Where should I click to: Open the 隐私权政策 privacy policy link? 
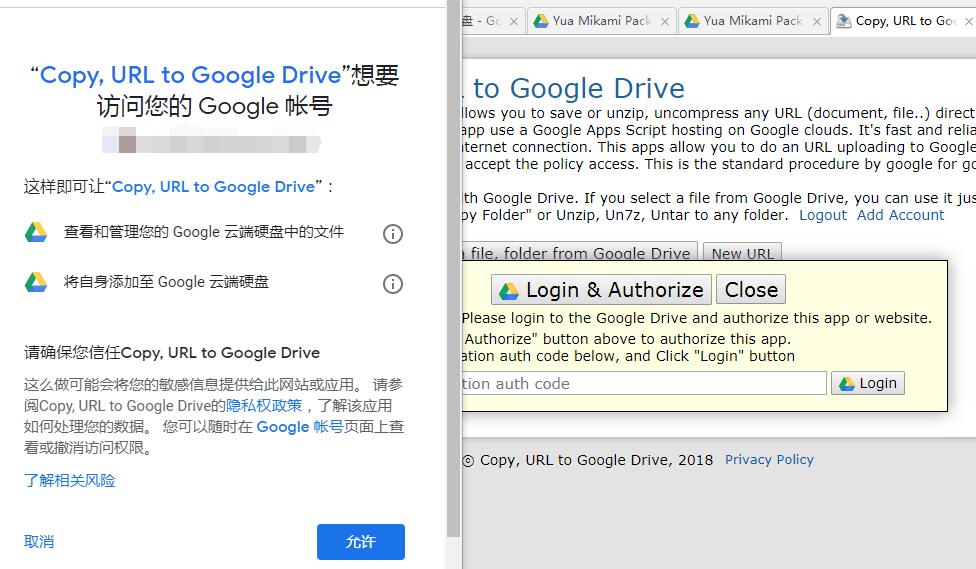(264, 406)
